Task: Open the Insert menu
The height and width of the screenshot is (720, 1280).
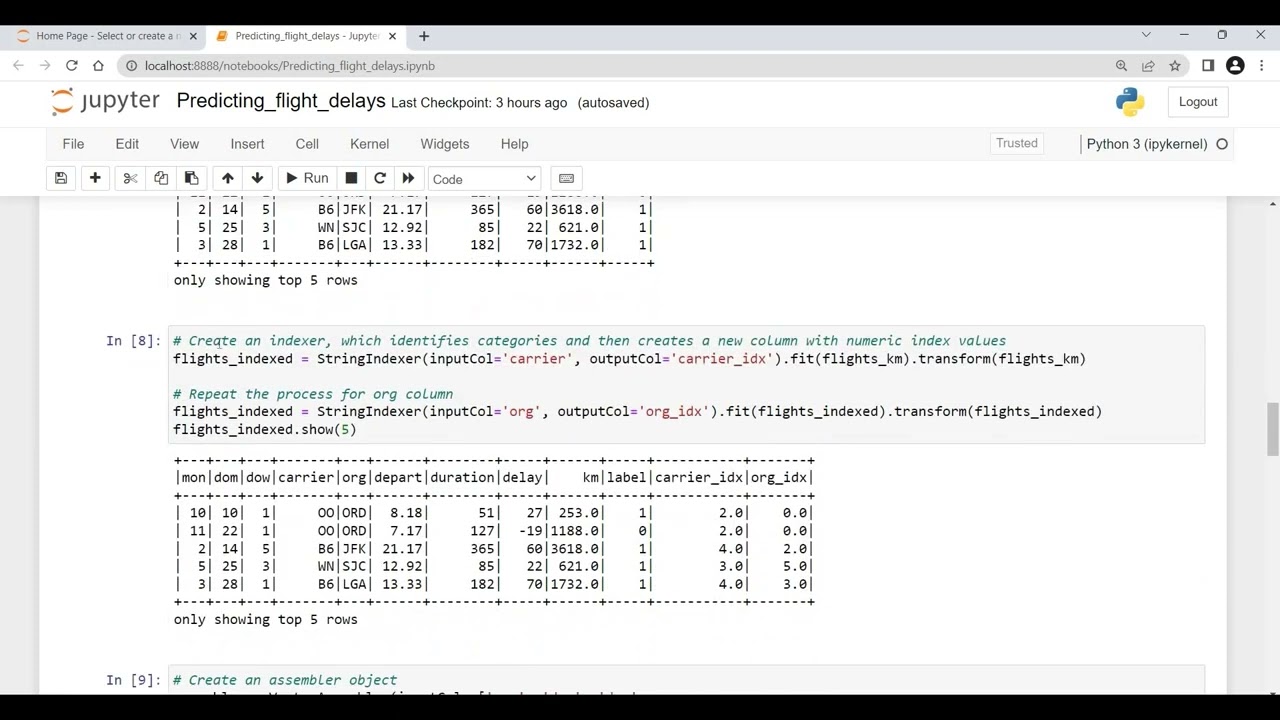Action: pos(247,144)
